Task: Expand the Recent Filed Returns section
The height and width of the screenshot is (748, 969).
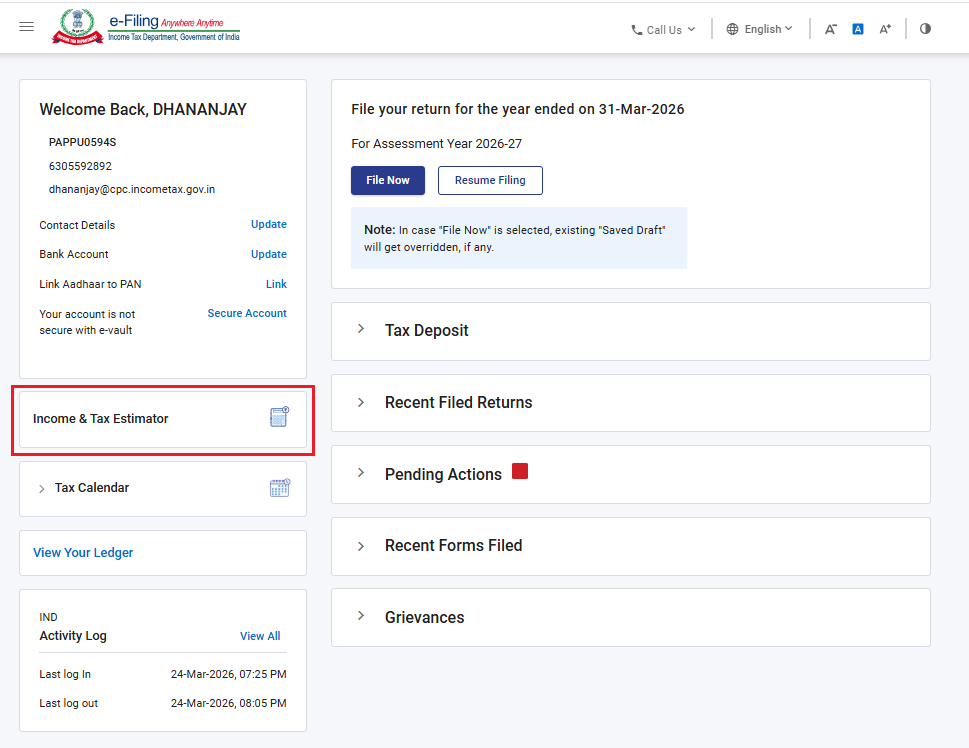Action: click(361, 402)
